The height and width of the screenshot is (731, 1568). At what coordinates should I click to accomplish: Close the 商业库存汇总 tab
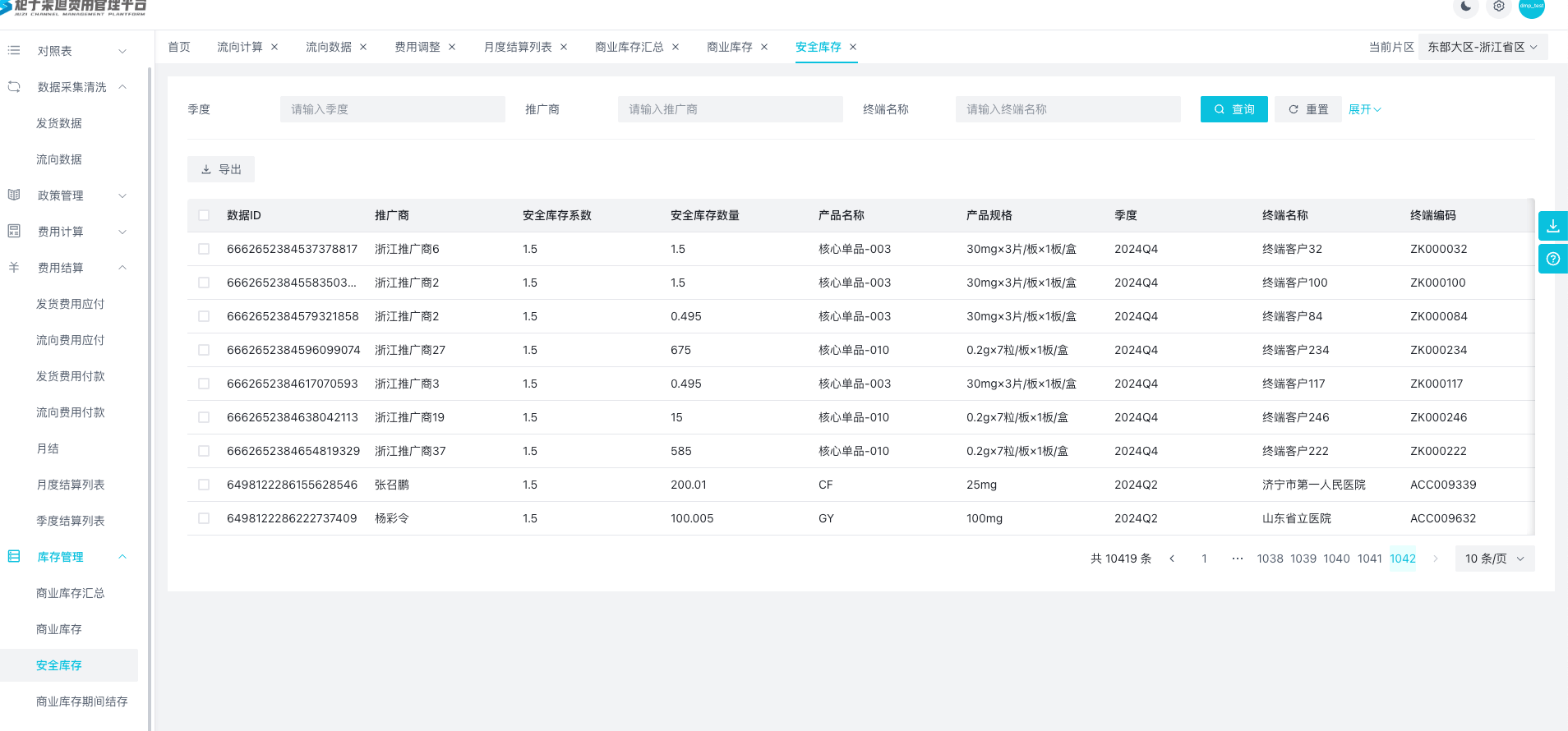point(676,47)
